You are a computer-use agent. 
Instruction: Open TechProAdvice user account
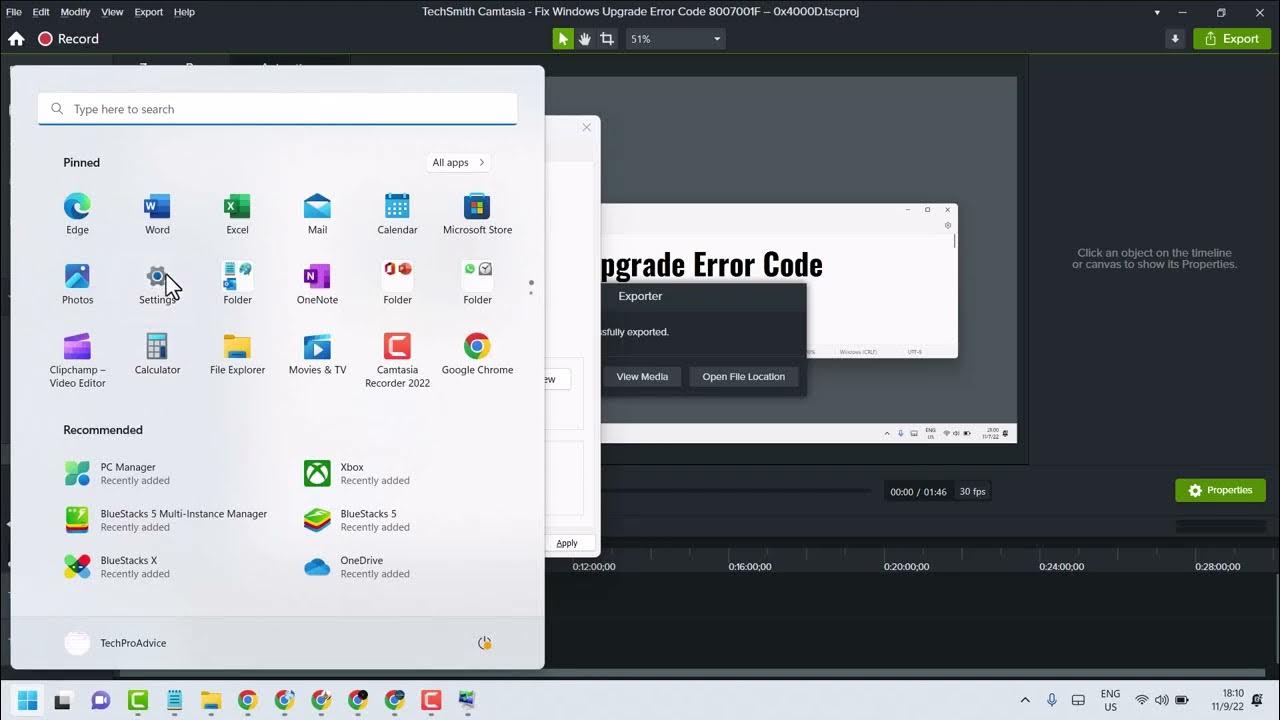pyautogui.click(x=116, y=643)
